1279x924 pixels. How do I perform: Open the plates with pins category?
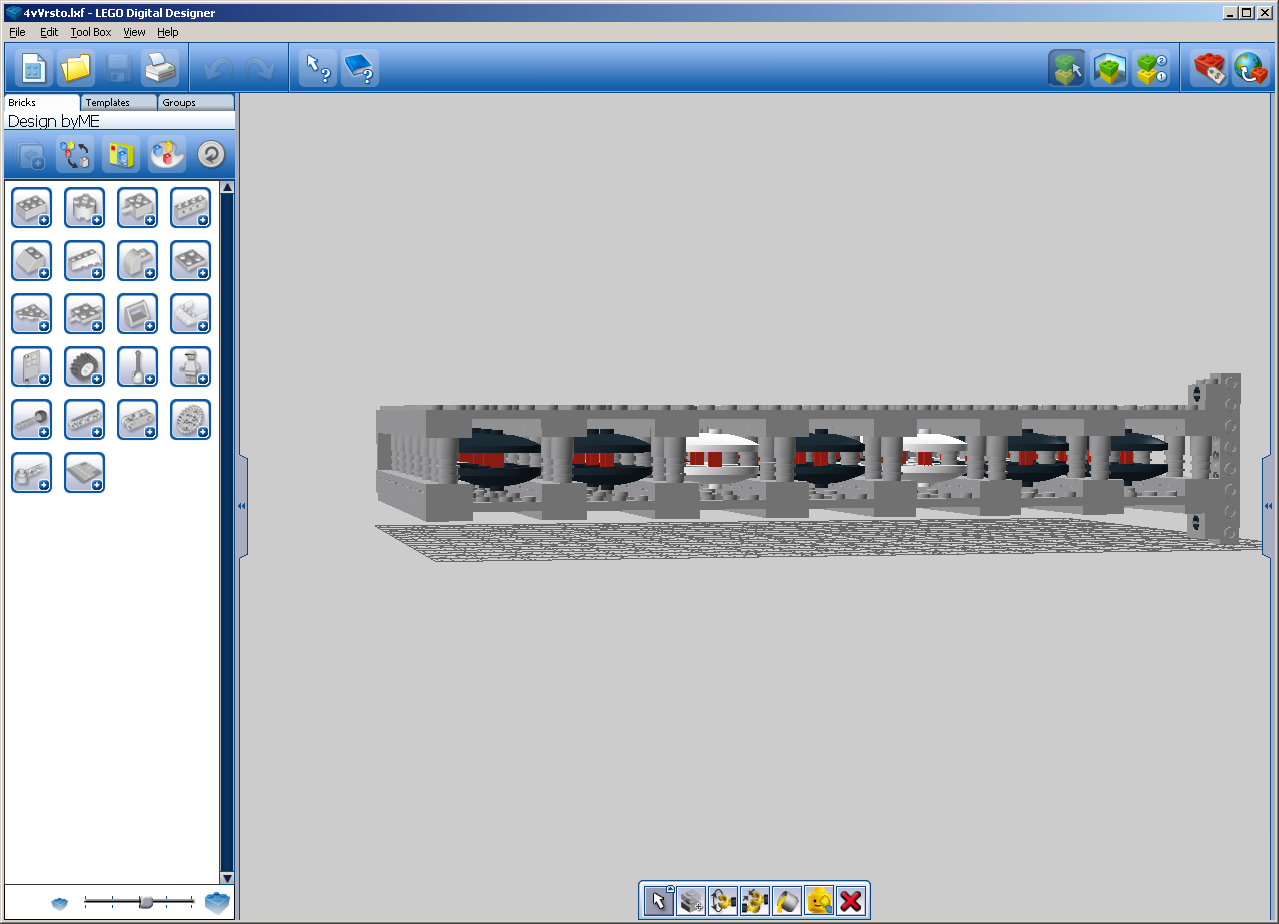(85, 313)
